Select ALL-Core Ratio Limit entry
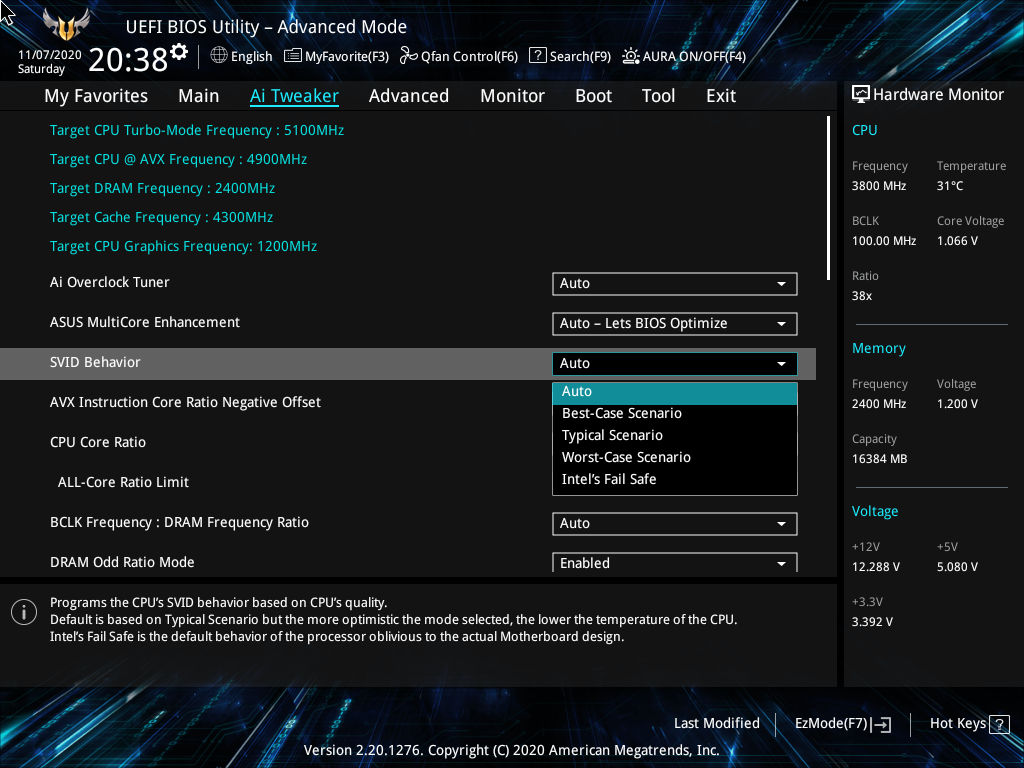This screenshot has height=768, width=1024. coord(123,482)
